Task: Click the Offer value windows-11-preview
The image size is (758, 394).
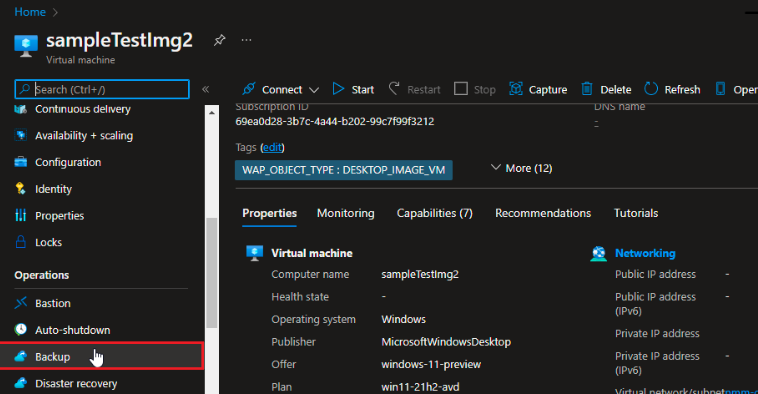Action: click(x=431, y=365)
